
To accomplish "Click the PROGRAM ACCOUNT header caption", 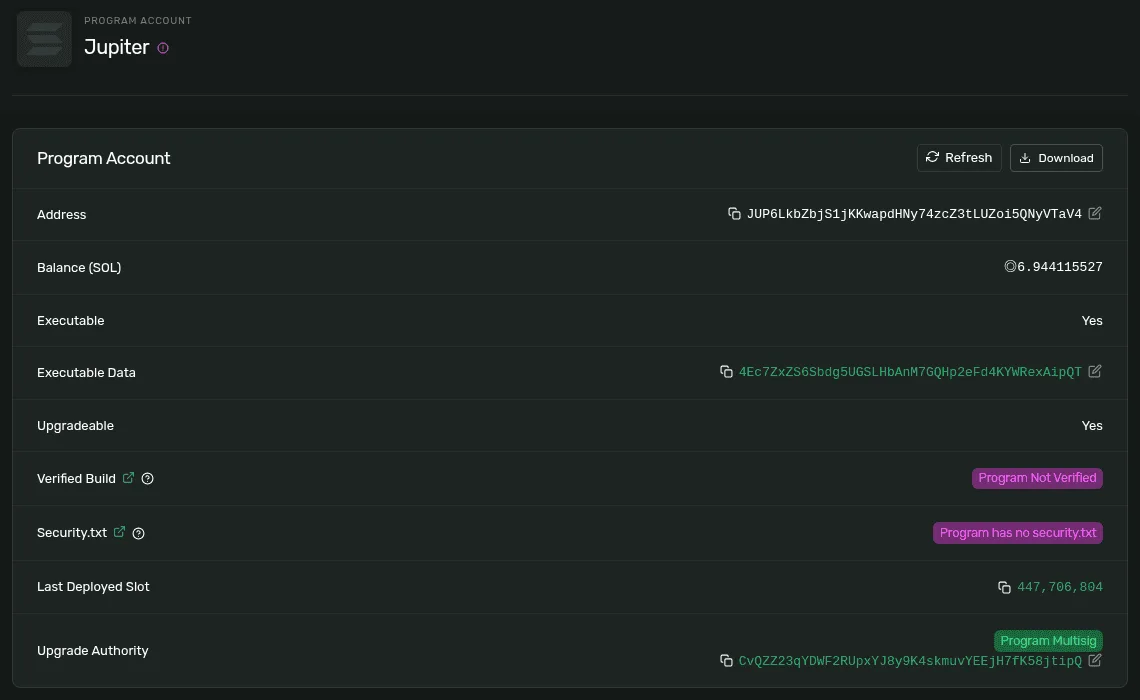I will tap(137, 20).
